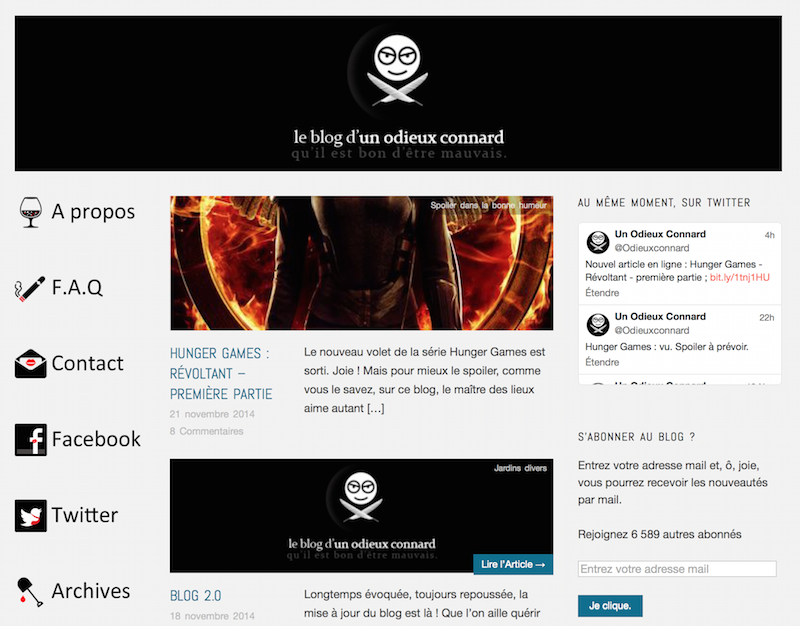The height and width of the screenshot is (626, 800).
Task: Click the Hunger Games article excerpt text
Action: (424, 380)
